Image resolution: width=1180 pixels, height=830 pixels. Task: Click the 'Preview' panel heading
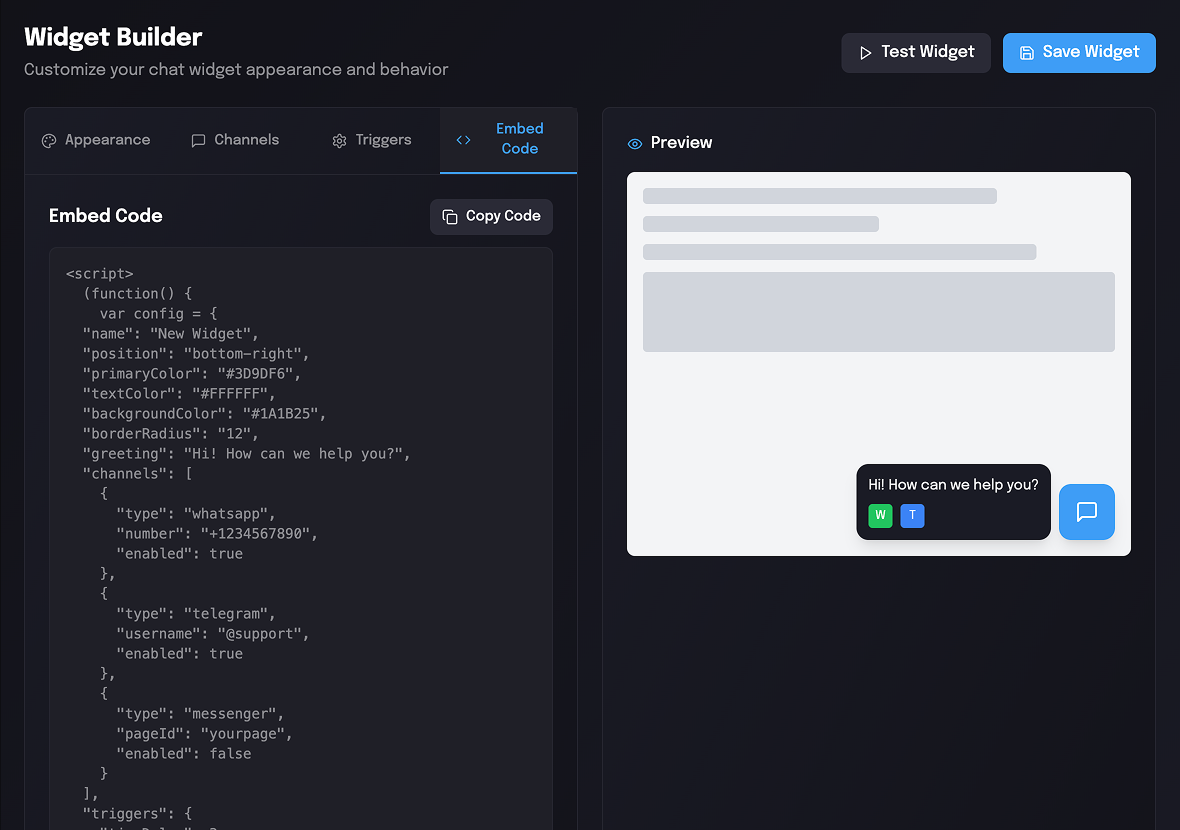click(x=681, y=143)
